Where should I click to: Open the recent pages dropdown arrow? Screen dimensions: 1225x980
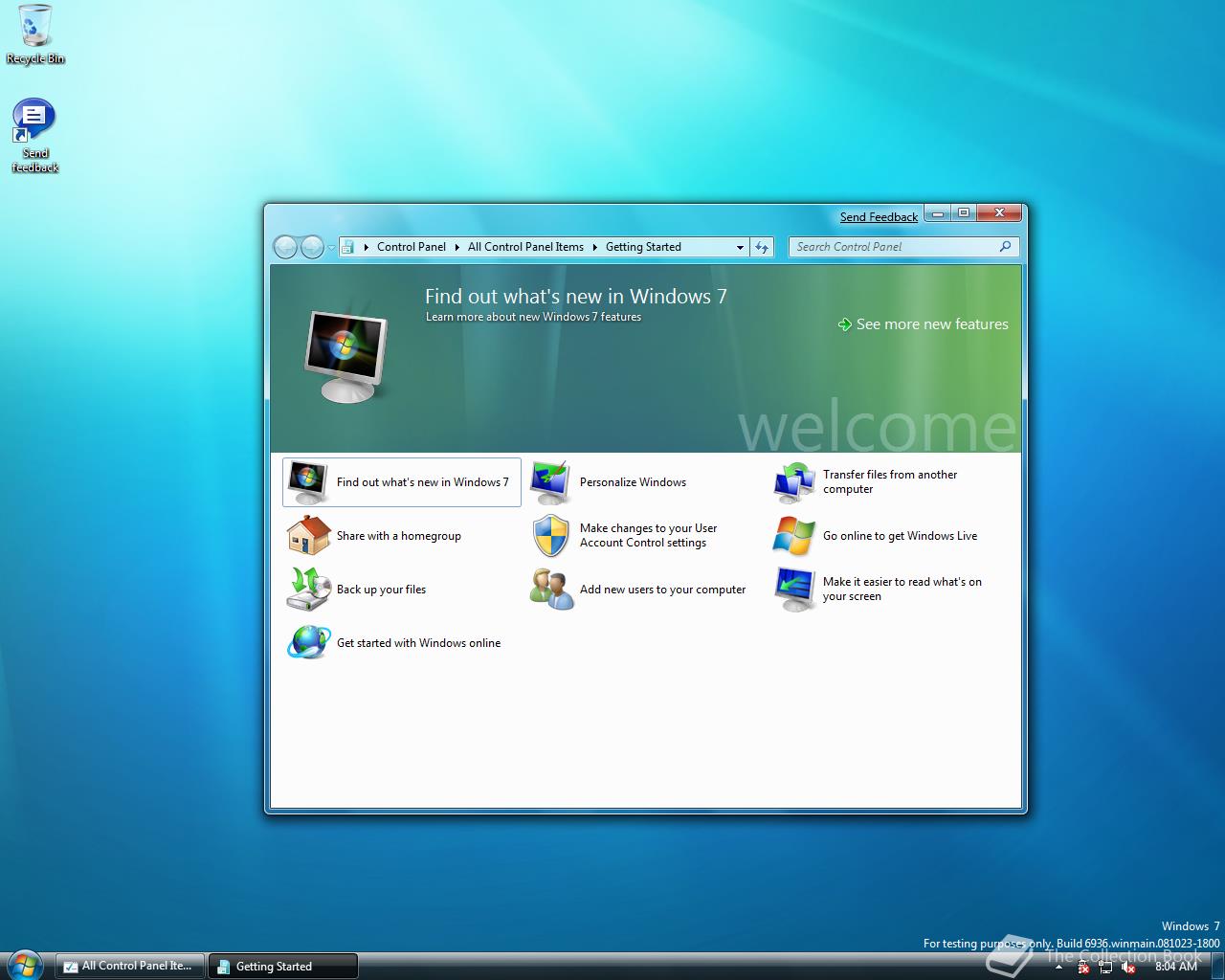(332, 248)
